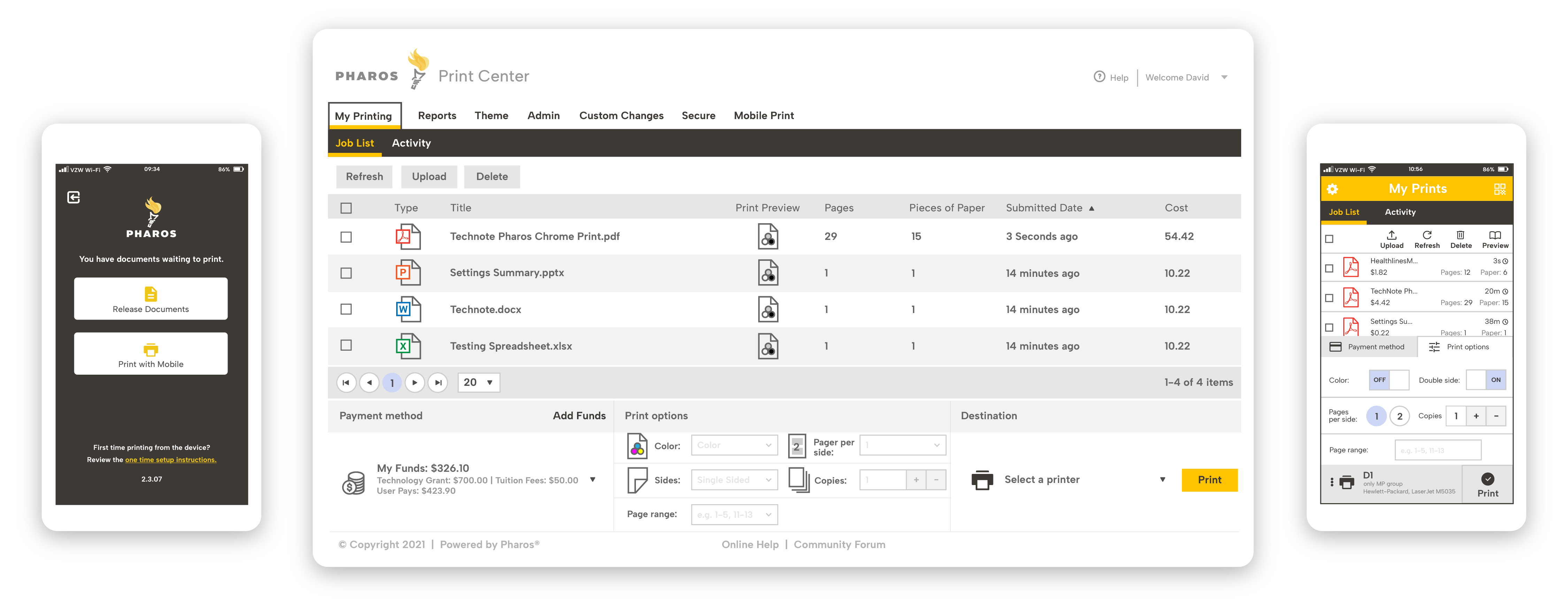Click the mobile Page range input field

(1437, 450)
